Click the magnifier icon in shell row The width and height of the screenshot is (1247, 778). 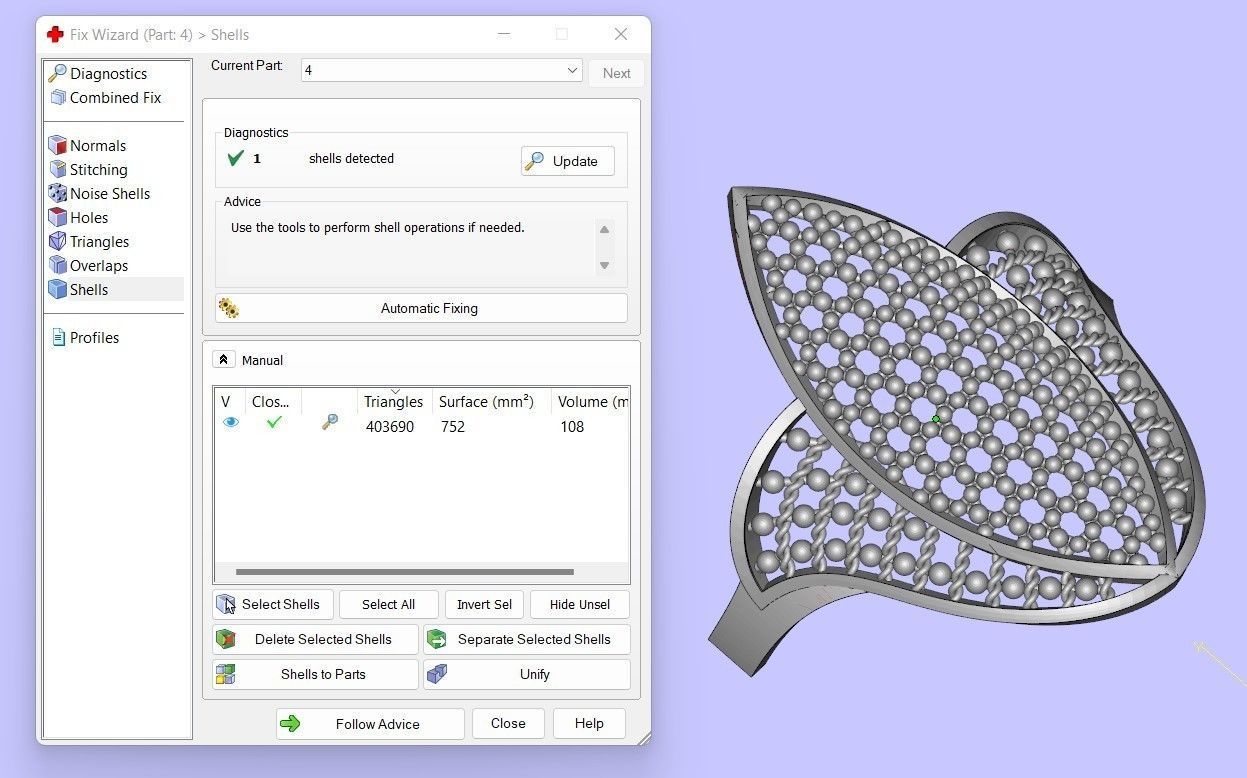[x=330, y=422]
